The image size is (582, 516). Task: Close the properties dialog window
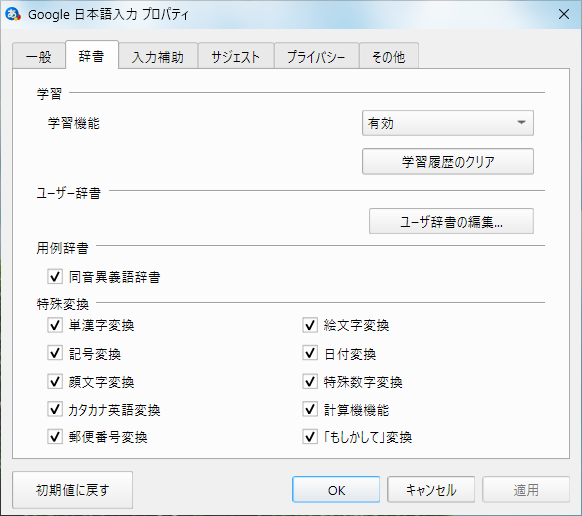pyautogui.click(x=564, y=14)
